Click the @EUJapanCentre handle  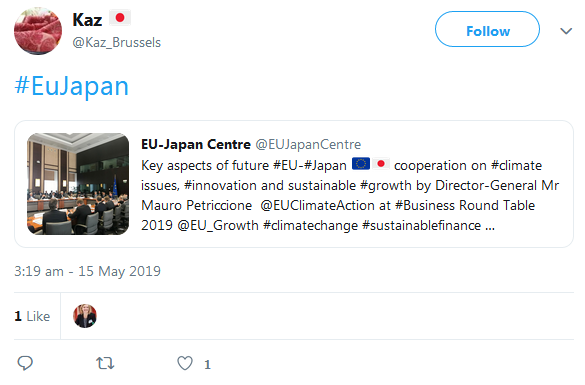click(x=308, y=144)
